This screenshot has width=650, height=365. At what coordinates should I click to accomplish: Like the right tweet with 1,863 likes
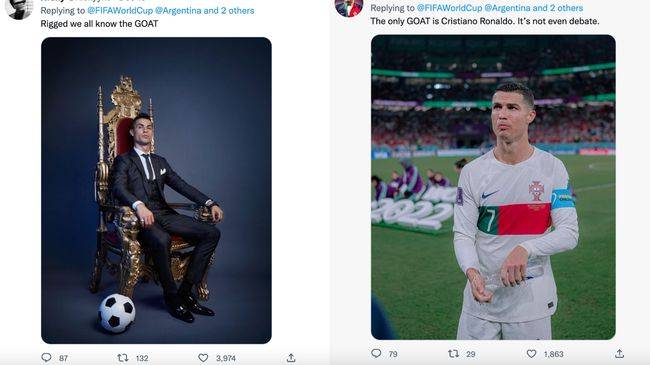[531, 353]
